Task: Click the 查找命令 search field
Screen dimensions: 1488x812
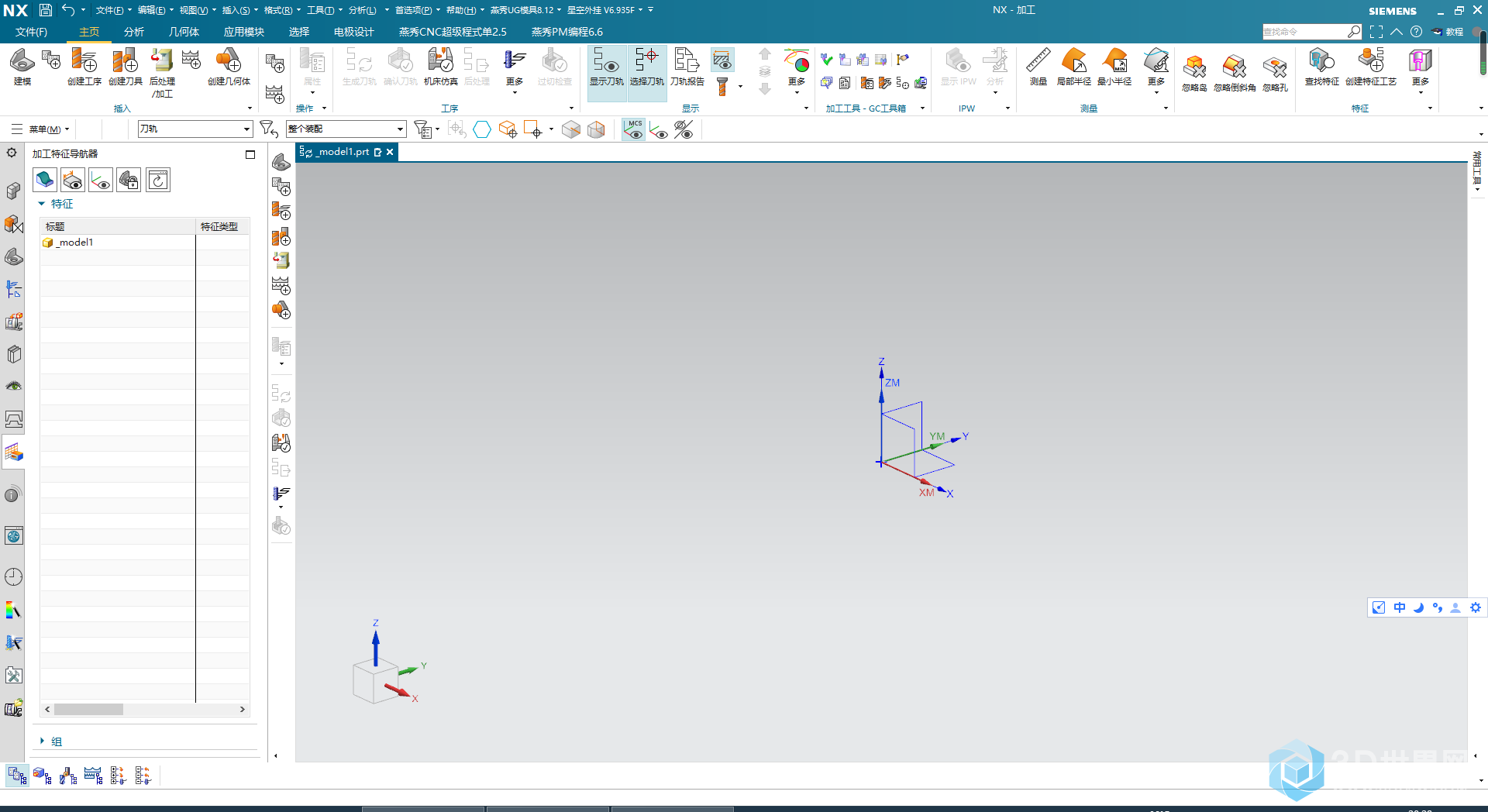Action: tap(1304, 32)
